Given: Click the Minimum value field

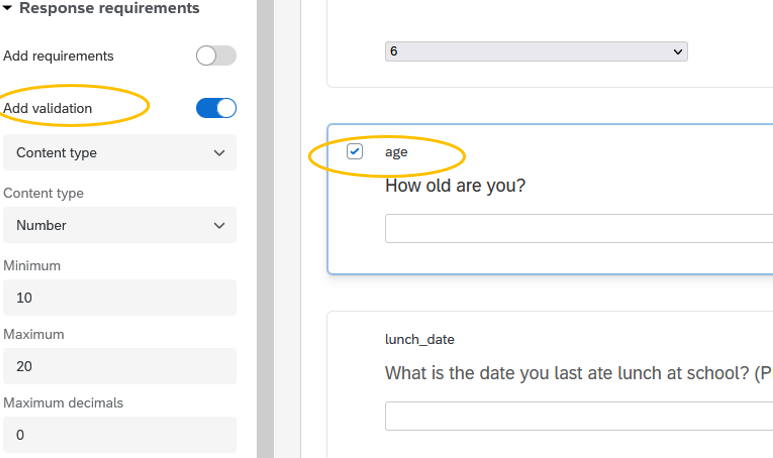Looking at the screenshot, I should pos(120,298).
